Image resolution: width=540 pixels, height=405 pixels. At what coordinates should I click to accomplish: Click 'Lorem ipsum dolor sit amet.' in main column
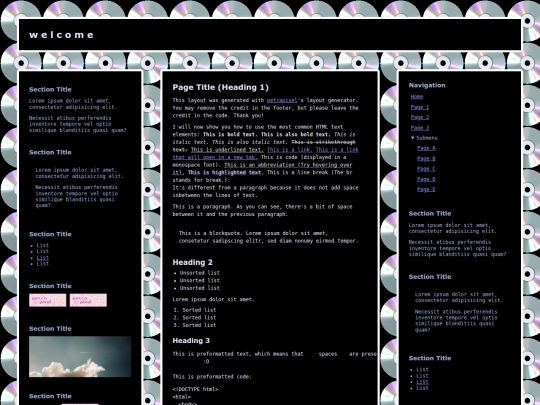213,300
